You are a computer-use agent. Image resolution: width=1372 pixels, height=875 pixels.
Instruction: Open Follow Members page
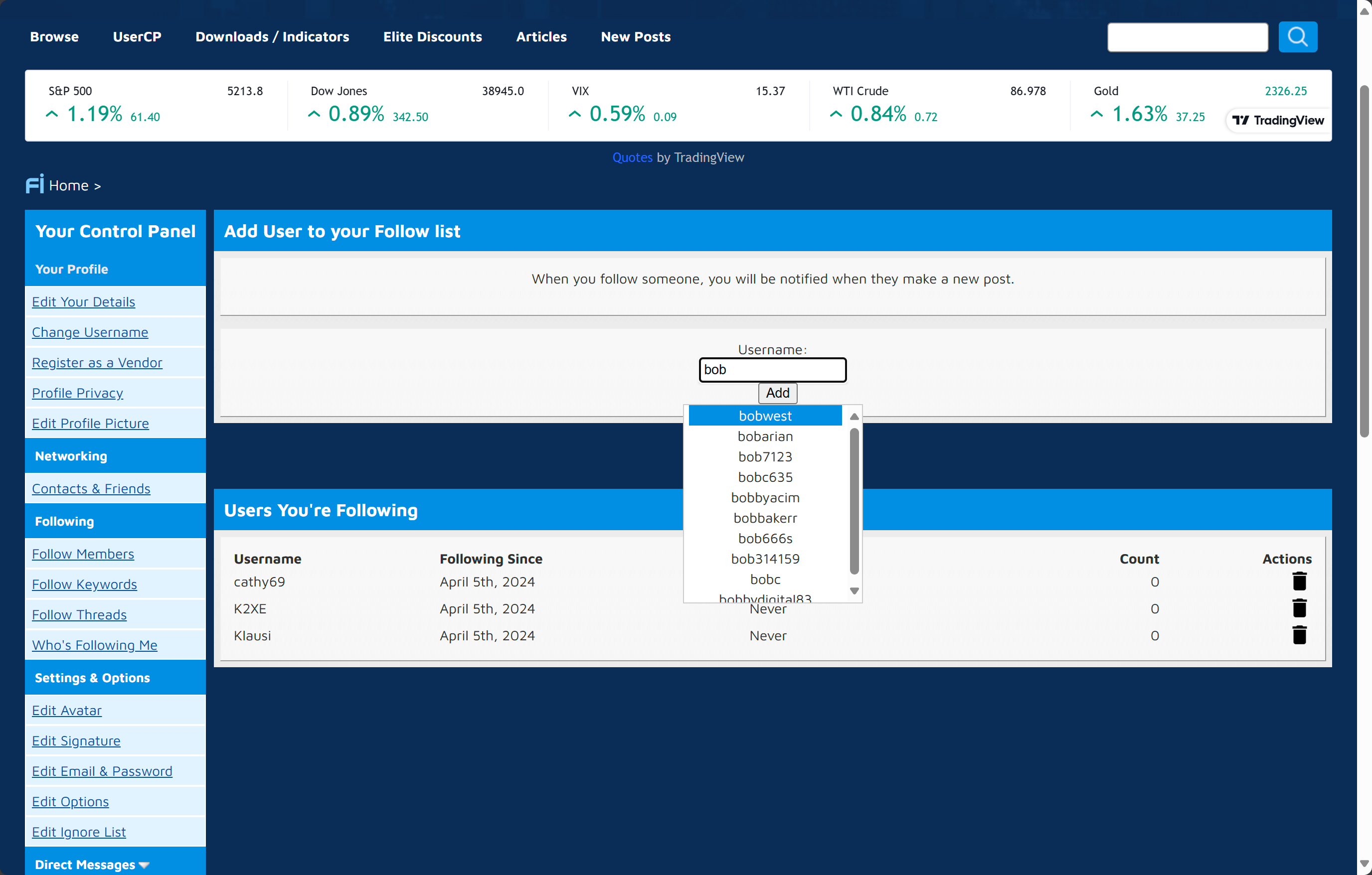pyautogui.click(x=83, y=553)
